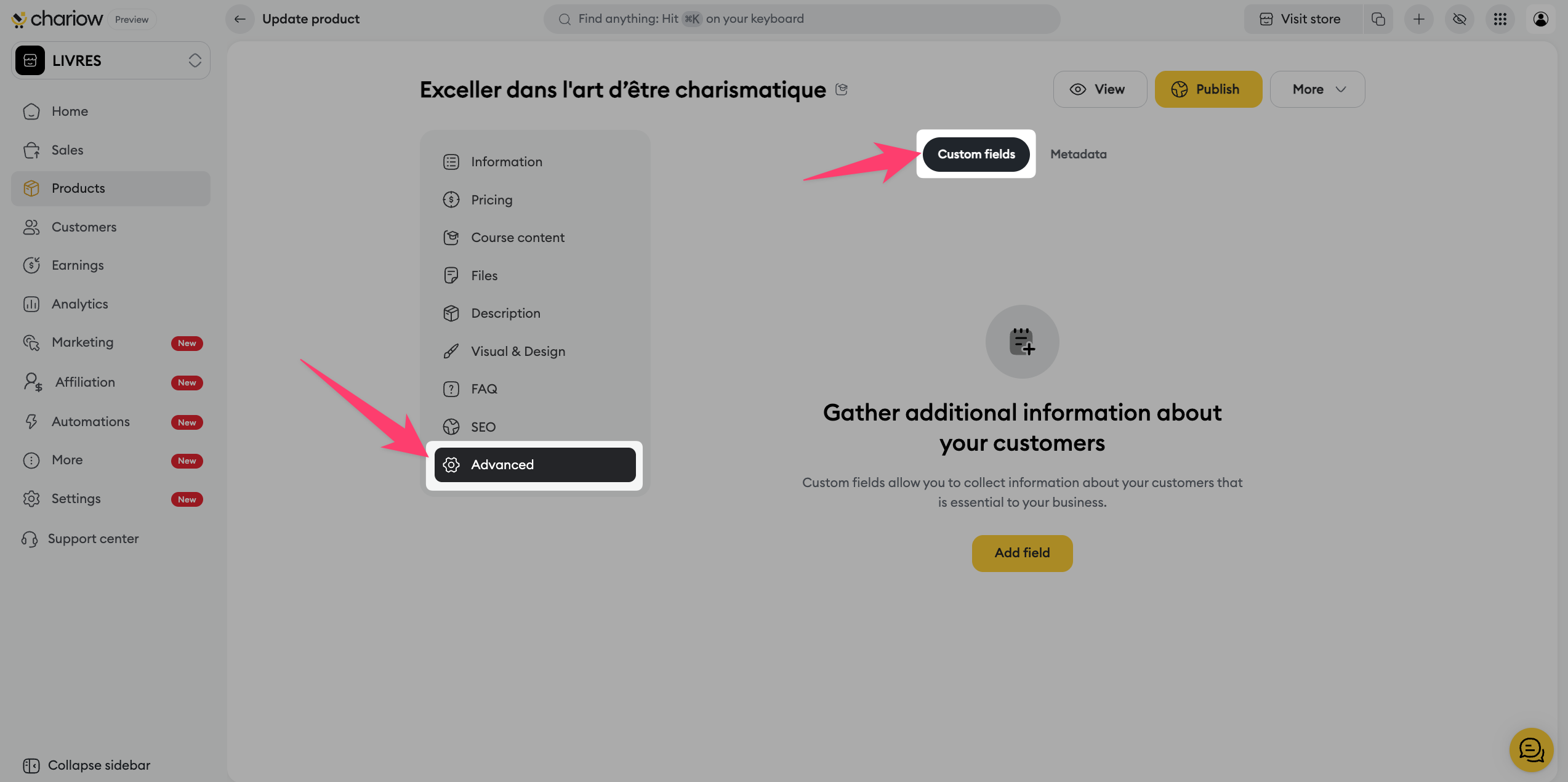Image resolution: width=1568 pixels, height=782 pixels.
Task: Open the apps grid icon
Action: 1500,19
